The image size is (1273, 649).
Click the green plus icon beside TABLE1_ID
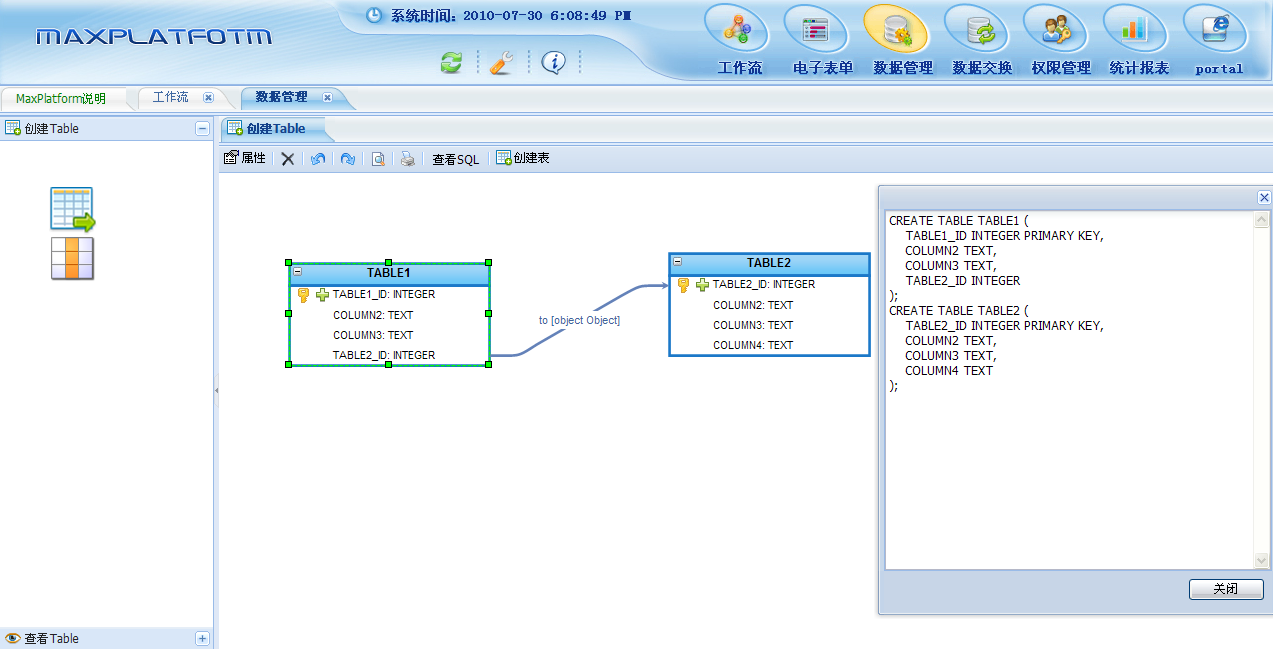(322, 295)
